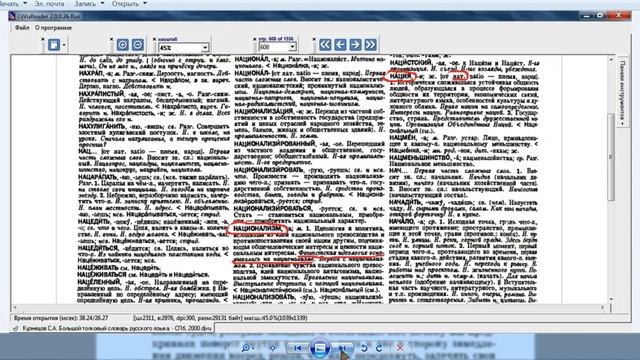Click the vertical scrollbar up arrow
Viewport: 640px width, 360px height.
(611, 60)
